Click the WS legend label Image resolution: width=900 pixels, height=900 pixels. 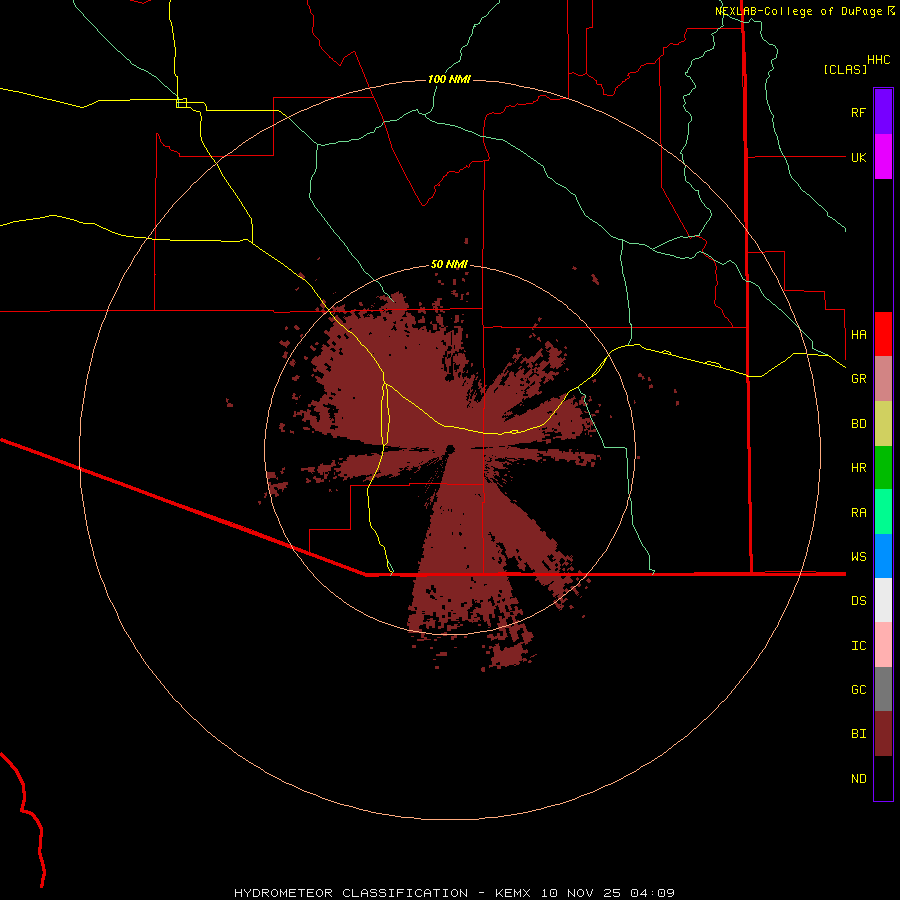[x=858, y=556]
